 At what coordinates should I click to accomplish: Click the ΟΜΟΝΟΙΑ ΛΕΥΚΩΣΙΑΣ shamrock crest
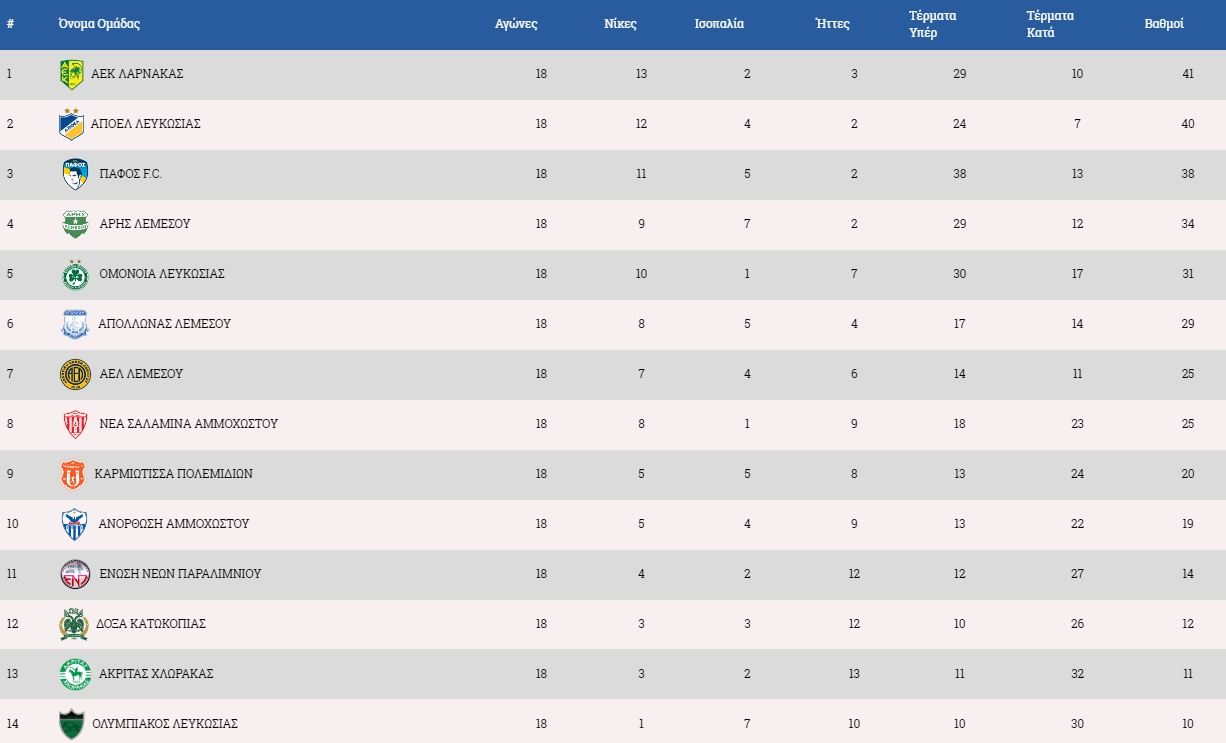(75, 274)
